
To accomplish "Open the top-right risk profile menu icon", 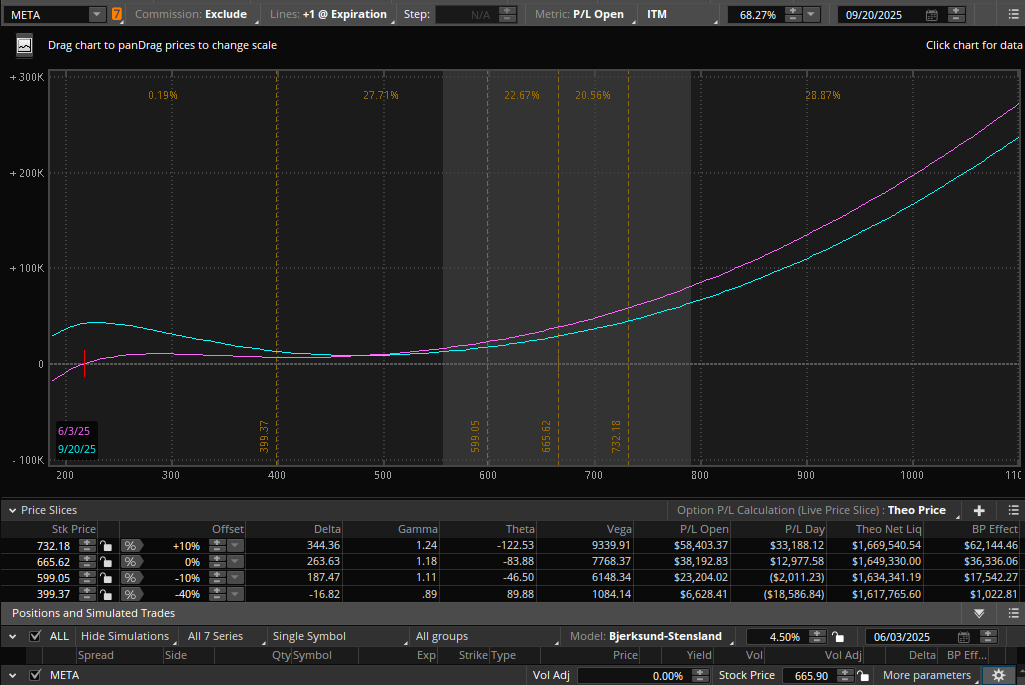I will tap(1012, 14).
